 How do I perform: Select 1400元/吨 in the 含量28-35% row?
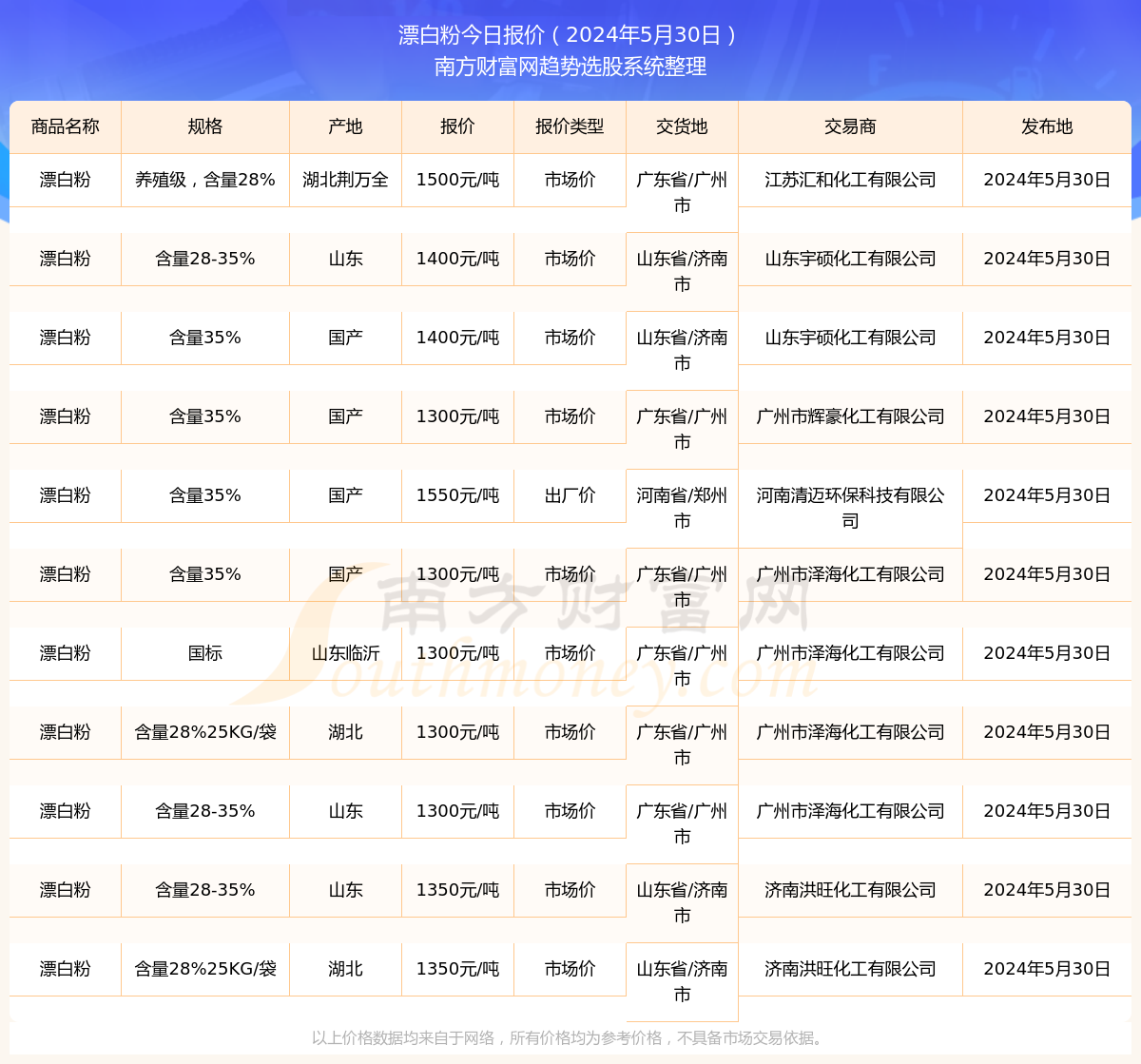tap(457, 259)
